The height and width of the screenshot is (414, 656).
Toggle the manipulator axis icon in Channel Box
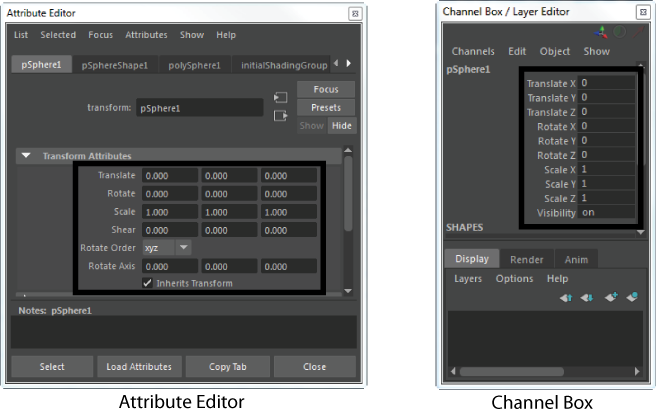601,33
